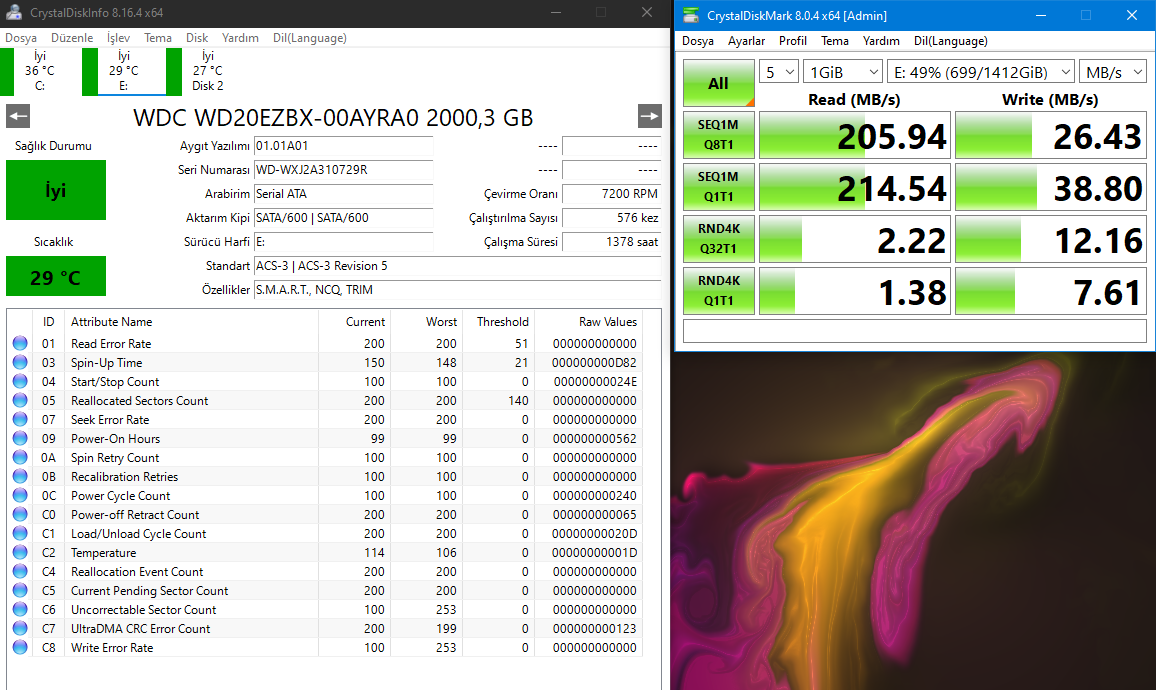Click the next disk right arrow
Viewport: 1156px width, 690px height.
pyautogui.click(x=650, y=116)
